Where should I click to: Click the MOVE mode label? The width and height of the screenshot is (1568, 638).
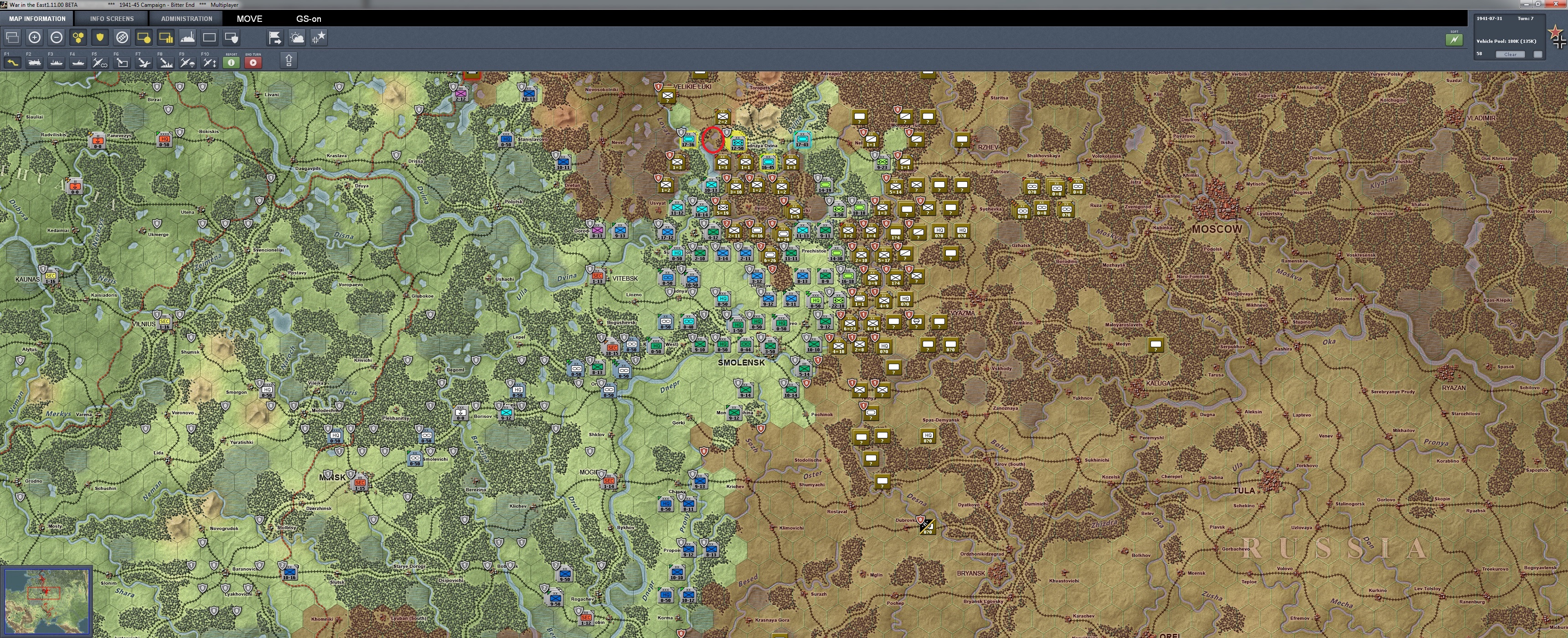pos(250,19)
